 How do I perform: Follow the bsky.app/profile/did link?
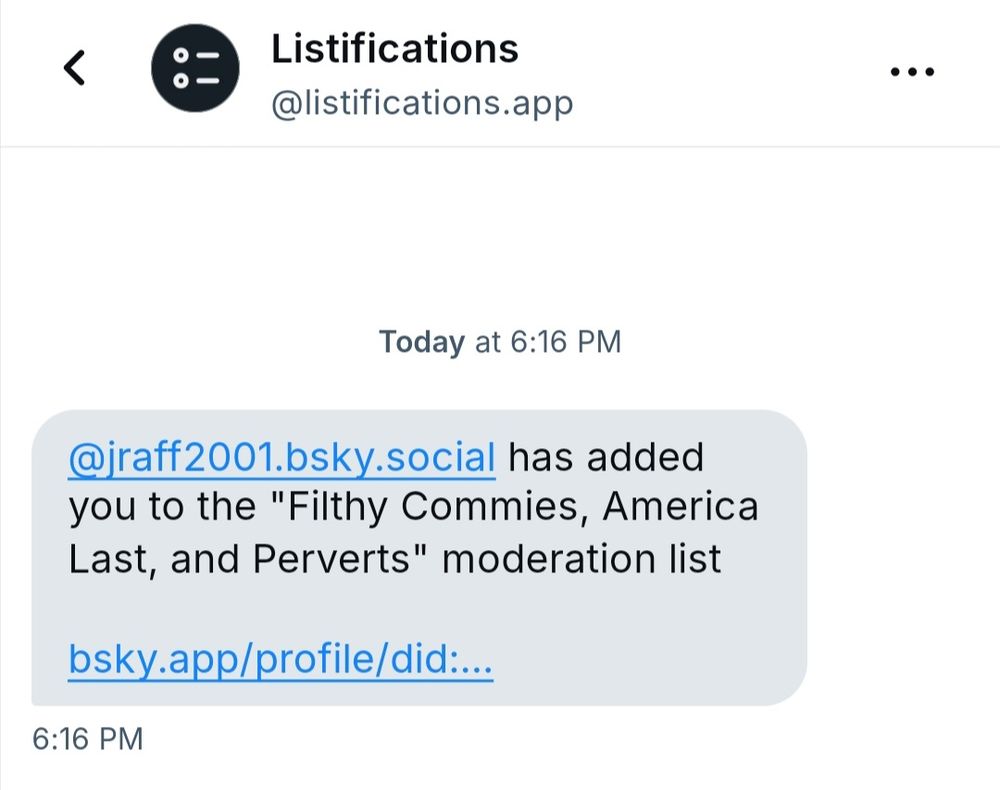(x=281, y=659)
